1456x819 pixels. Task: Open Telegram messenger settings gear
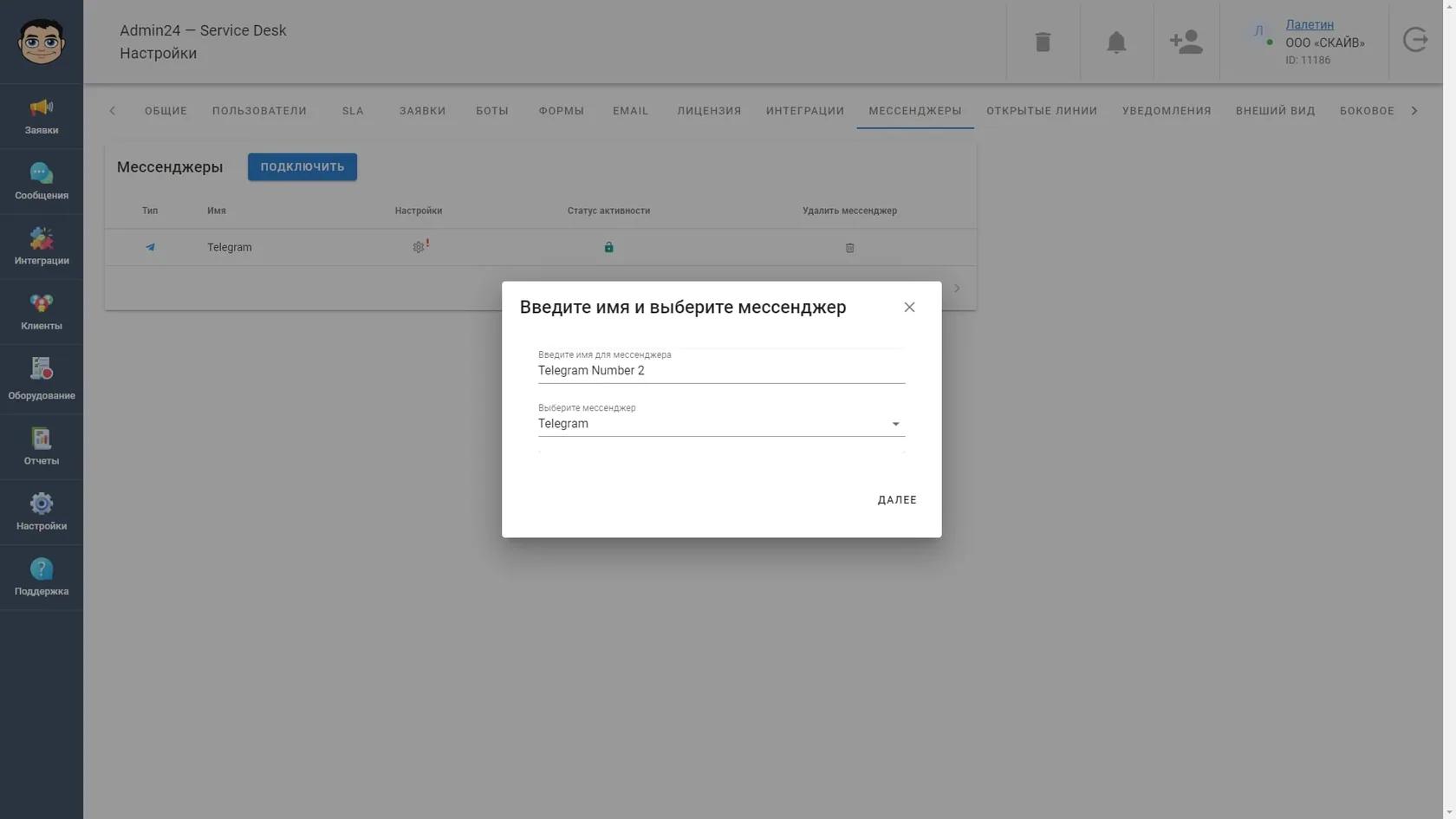[419, 247]
